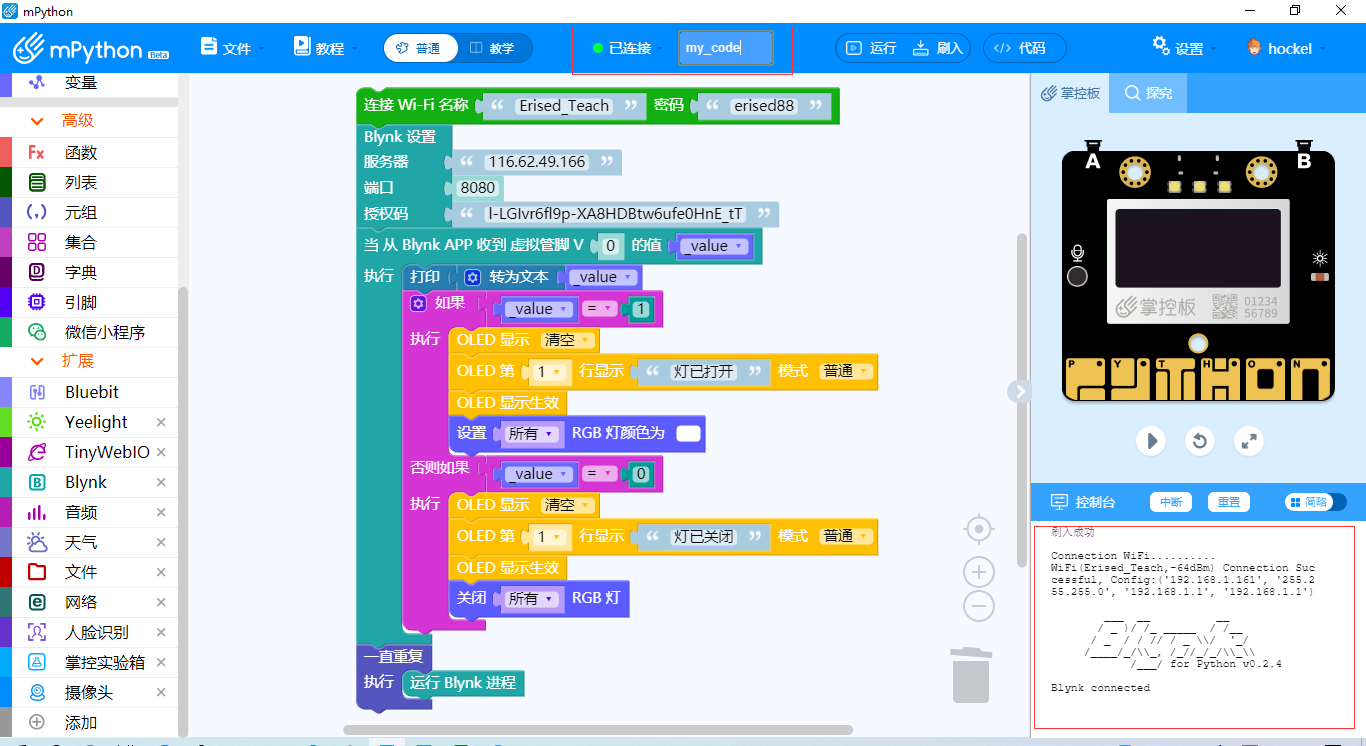Open the 代码 code view
The image size is (1366, 746).
point(1024,48)
